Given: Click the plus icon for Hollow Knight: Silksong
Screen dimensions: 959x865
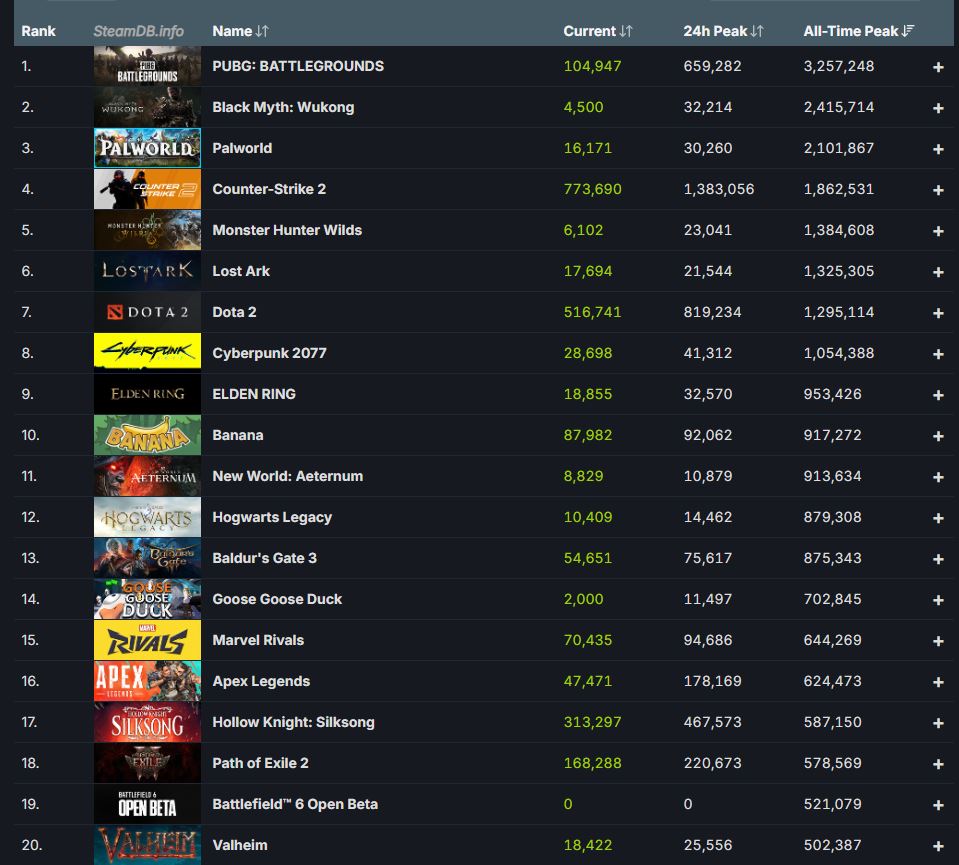Looking at the screenshot, I should pos(938,723).
